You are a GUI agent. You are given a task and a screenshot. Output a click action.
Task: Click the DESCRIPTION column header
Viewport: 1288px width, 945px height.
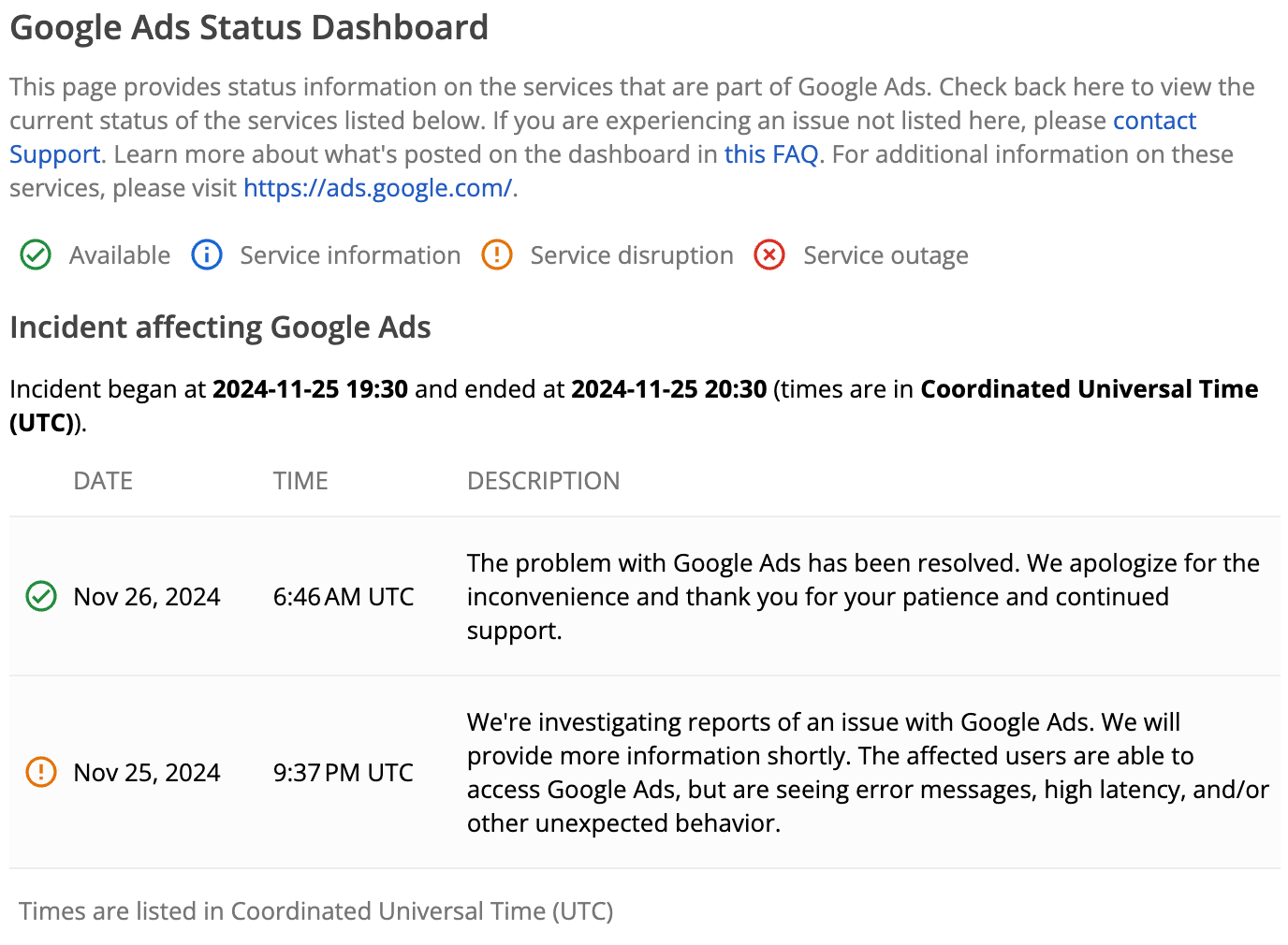point(543,480)
